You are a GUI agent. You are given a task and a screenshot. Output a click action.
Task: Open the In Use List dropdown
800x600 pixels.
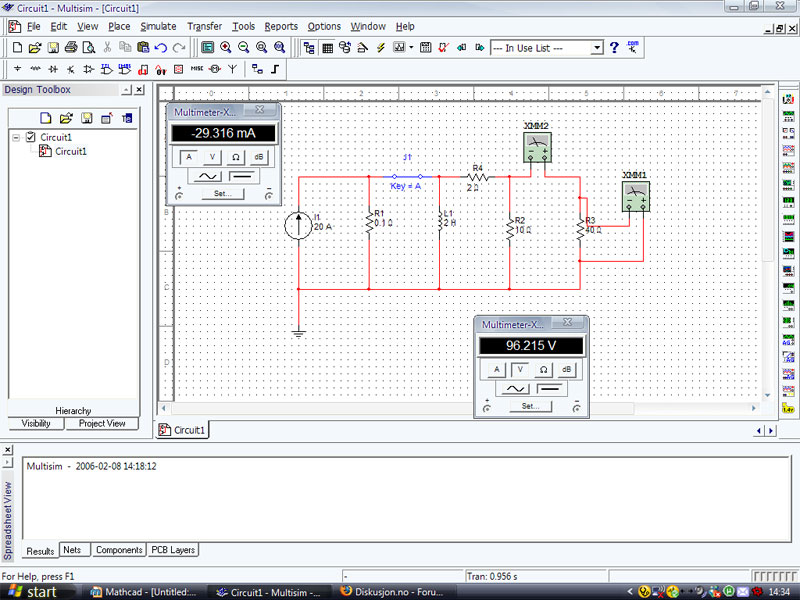click(597, 47)
